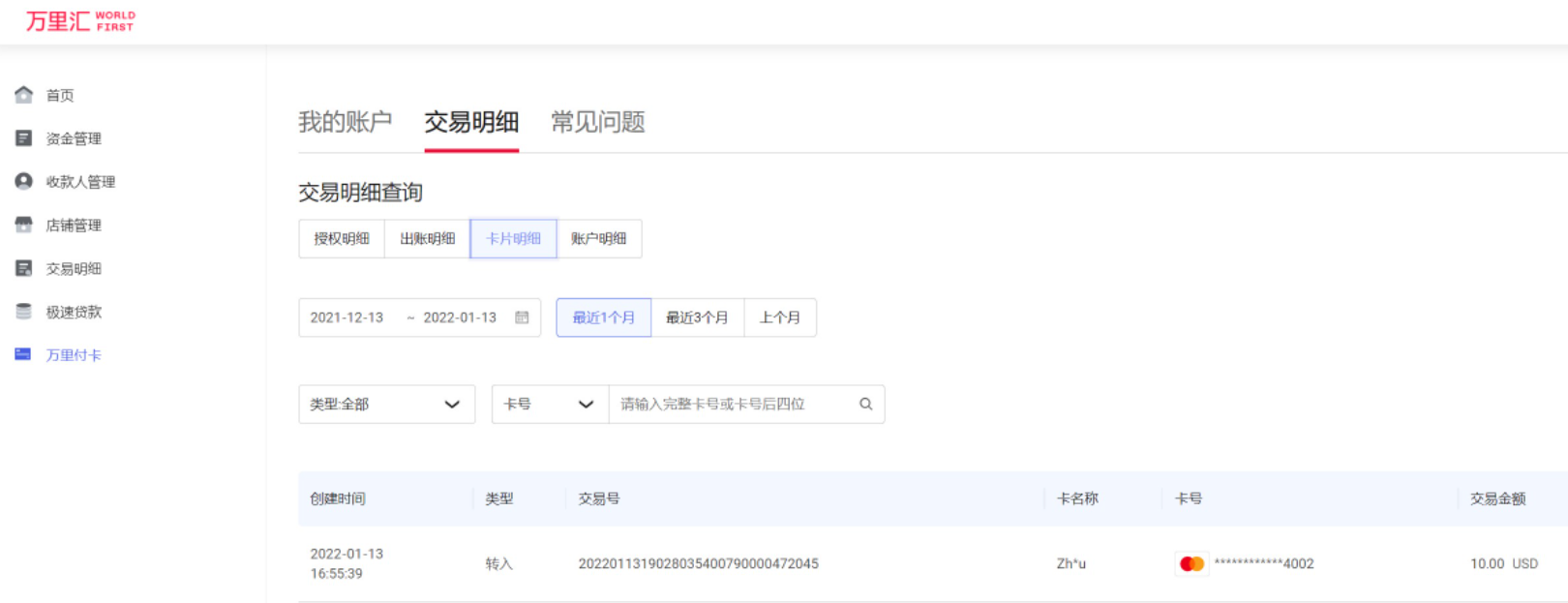Screen dimensions: 1568x603
Task: Expand the 卡号 search type dropdown
Action: [x=550, y=405]
